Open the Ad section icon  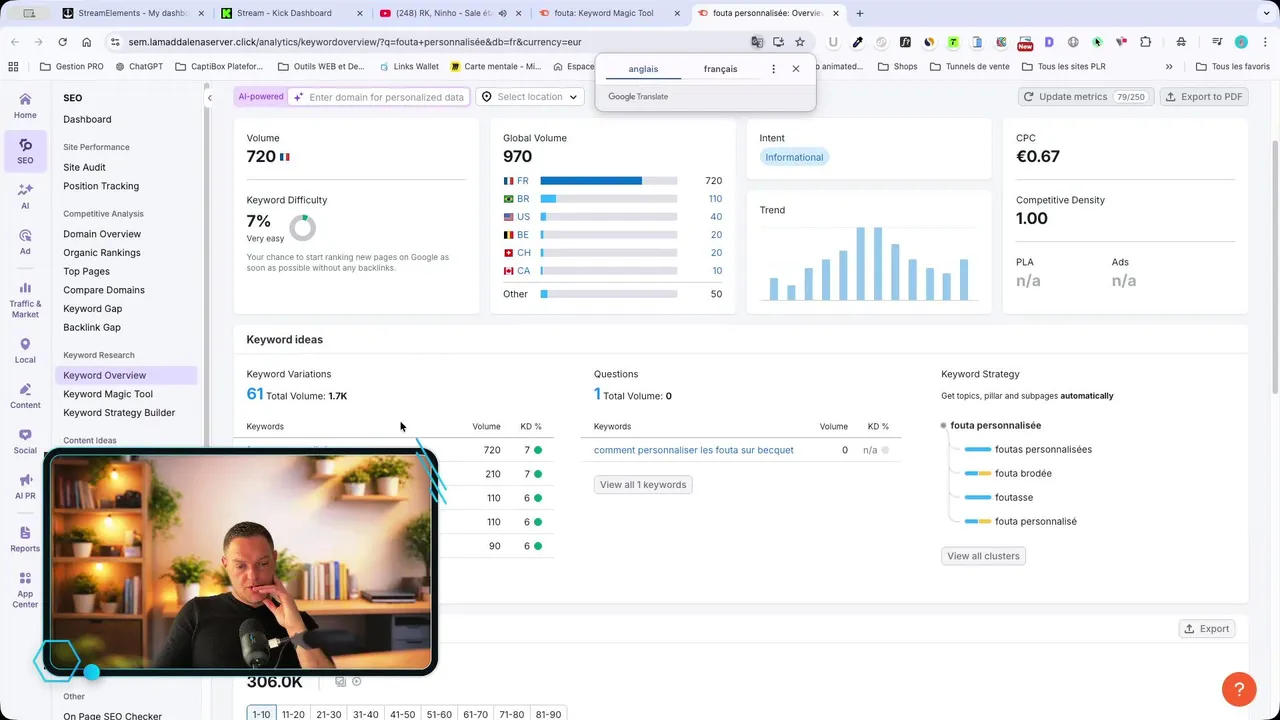coord(25,242)
